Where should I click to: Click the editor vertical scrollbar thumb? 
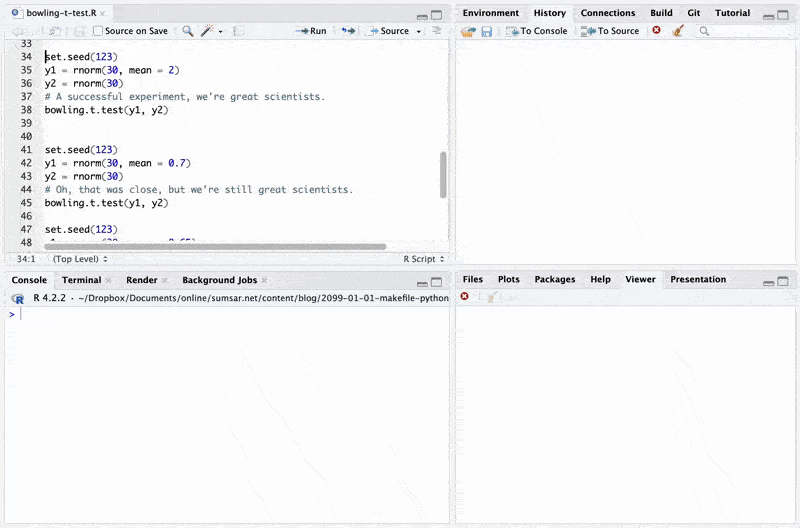click(x=443, y=175)
